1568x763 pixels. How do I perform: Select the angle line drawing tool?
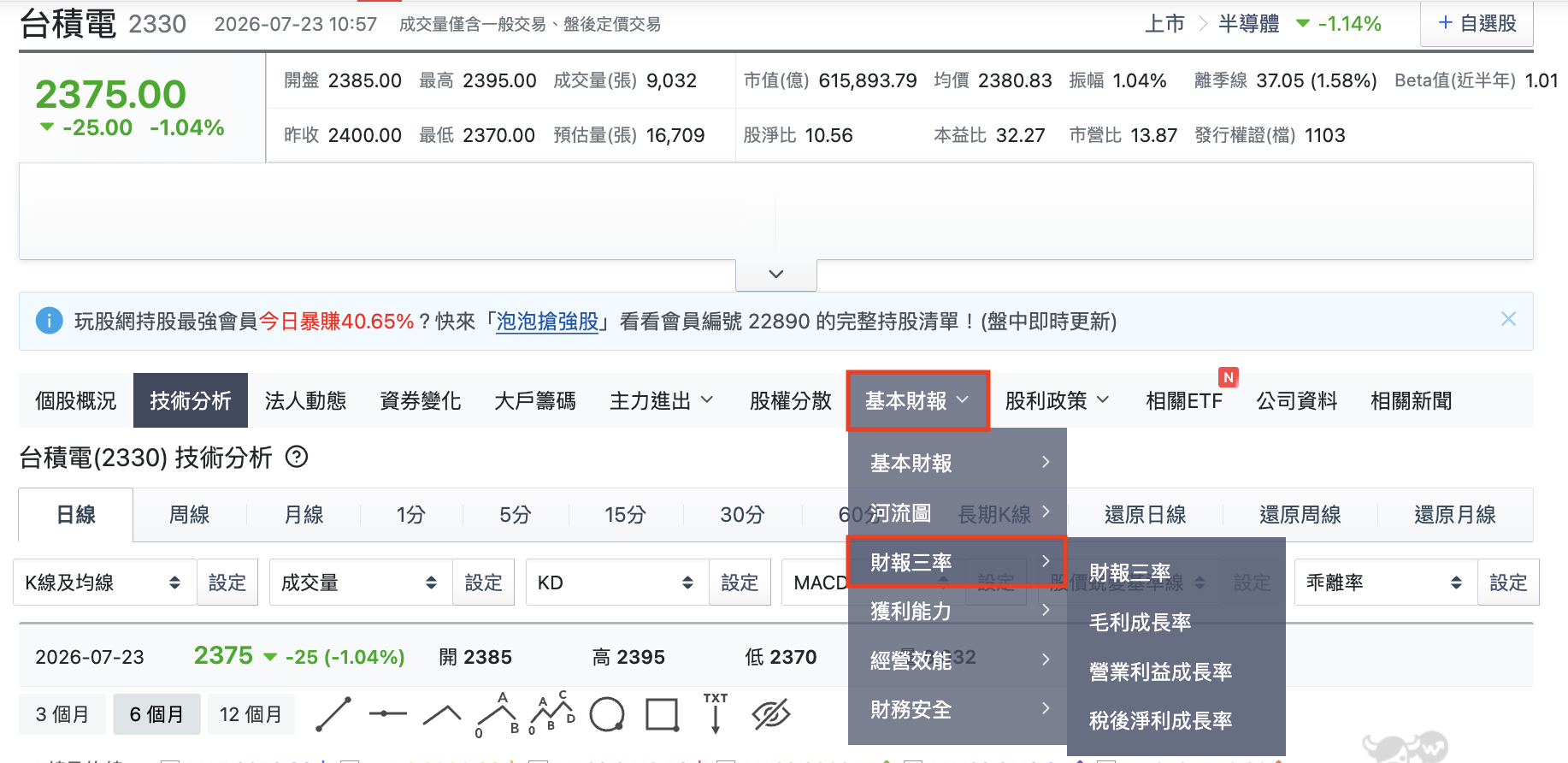pyautogui.click(x=442, y=714)
